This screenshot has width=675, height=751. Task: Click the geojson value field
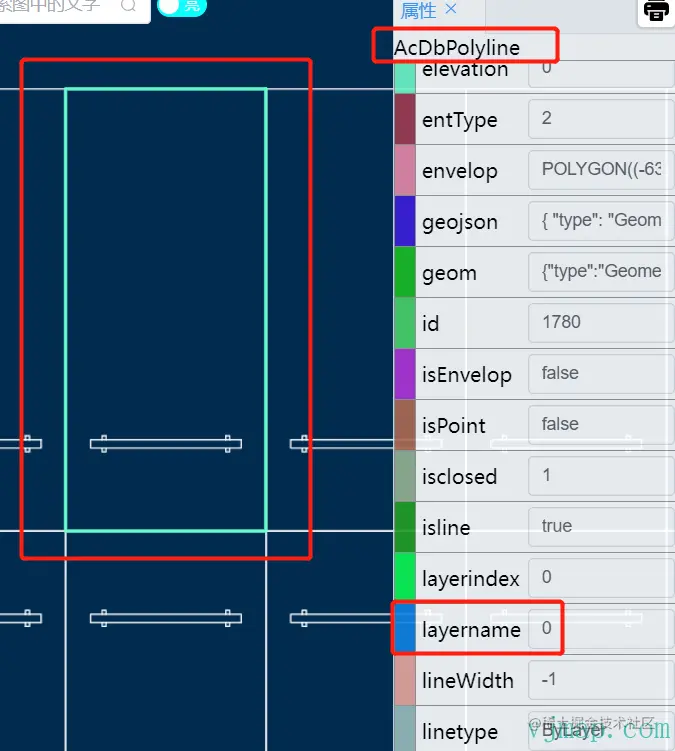click(x=601, y=220)
